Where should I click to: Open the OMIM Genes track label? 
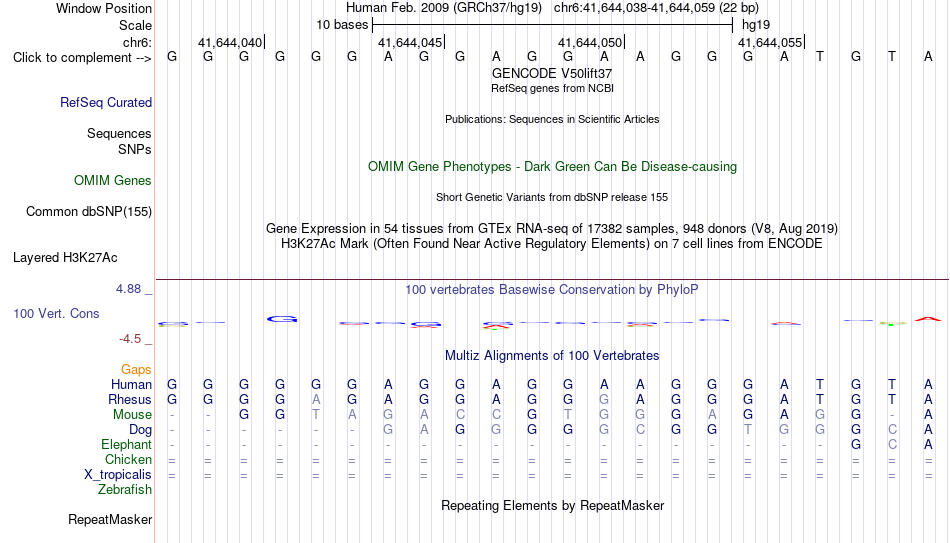[x=113, y=181]
